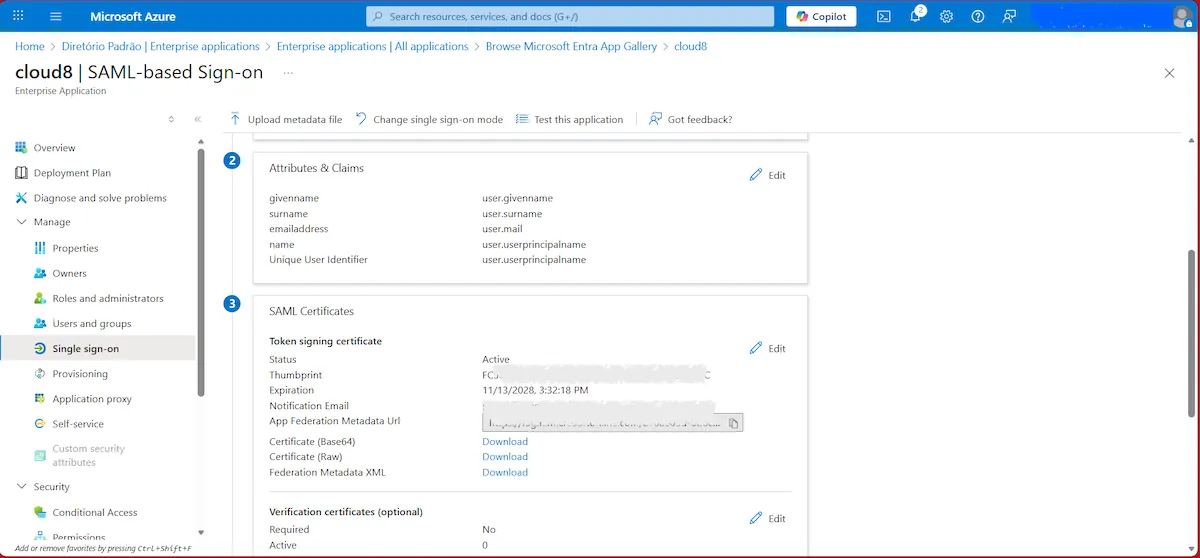Click the Provisioning icon
Viewport: 1200px width, 558px height.
(x=40, y=373)
